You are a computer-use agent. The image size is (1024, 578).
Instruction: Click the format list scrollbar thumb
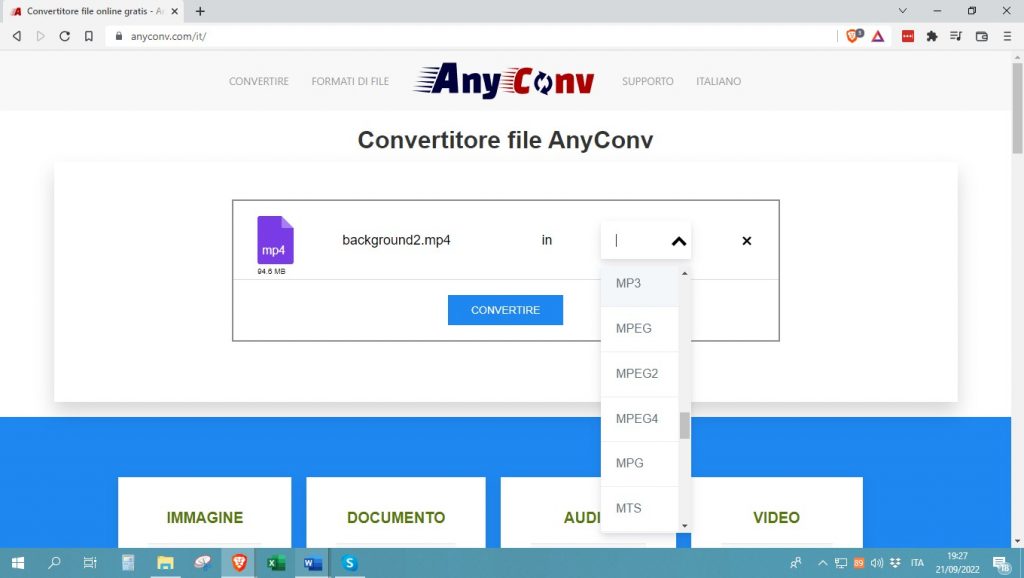(x=685, y=426)
